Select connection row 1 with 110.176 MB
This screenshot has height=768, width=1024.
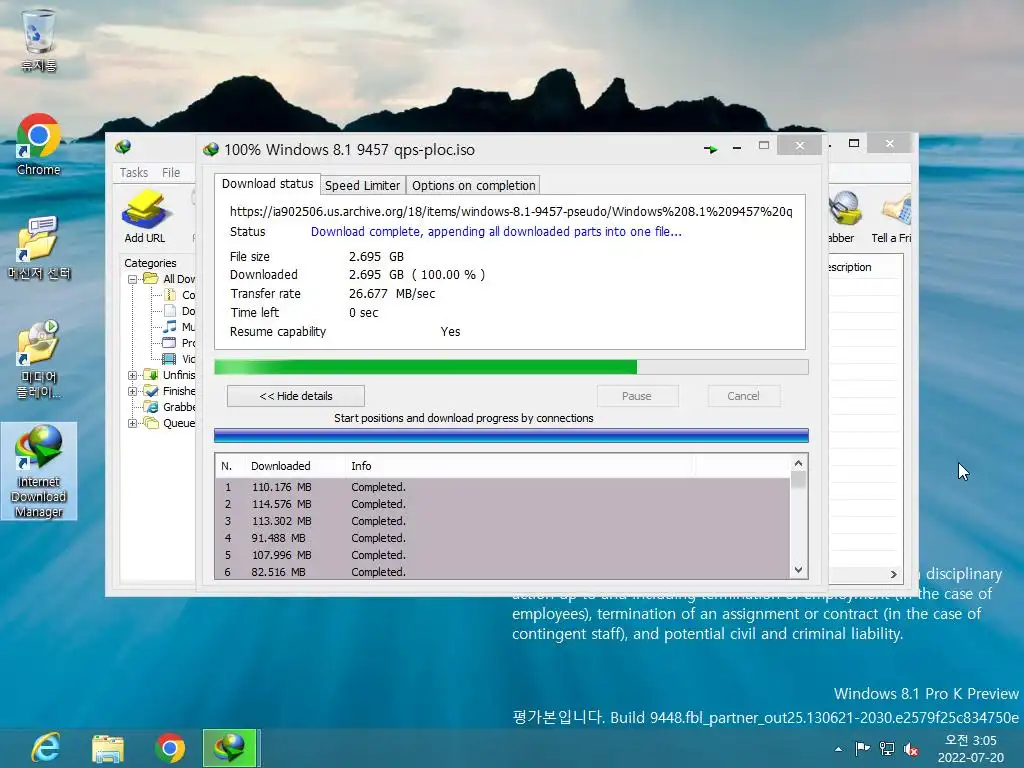[502, 487]
